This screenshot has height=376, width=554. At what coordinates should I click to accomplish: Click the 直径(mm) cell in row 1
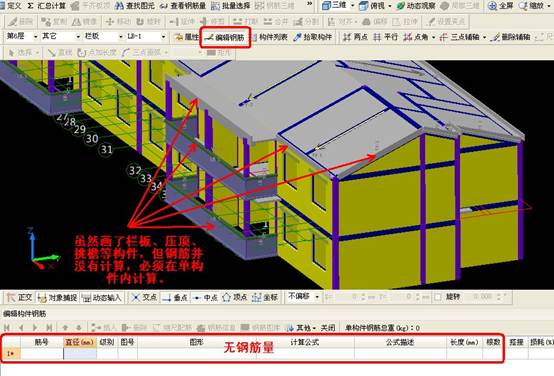point(80,354)
